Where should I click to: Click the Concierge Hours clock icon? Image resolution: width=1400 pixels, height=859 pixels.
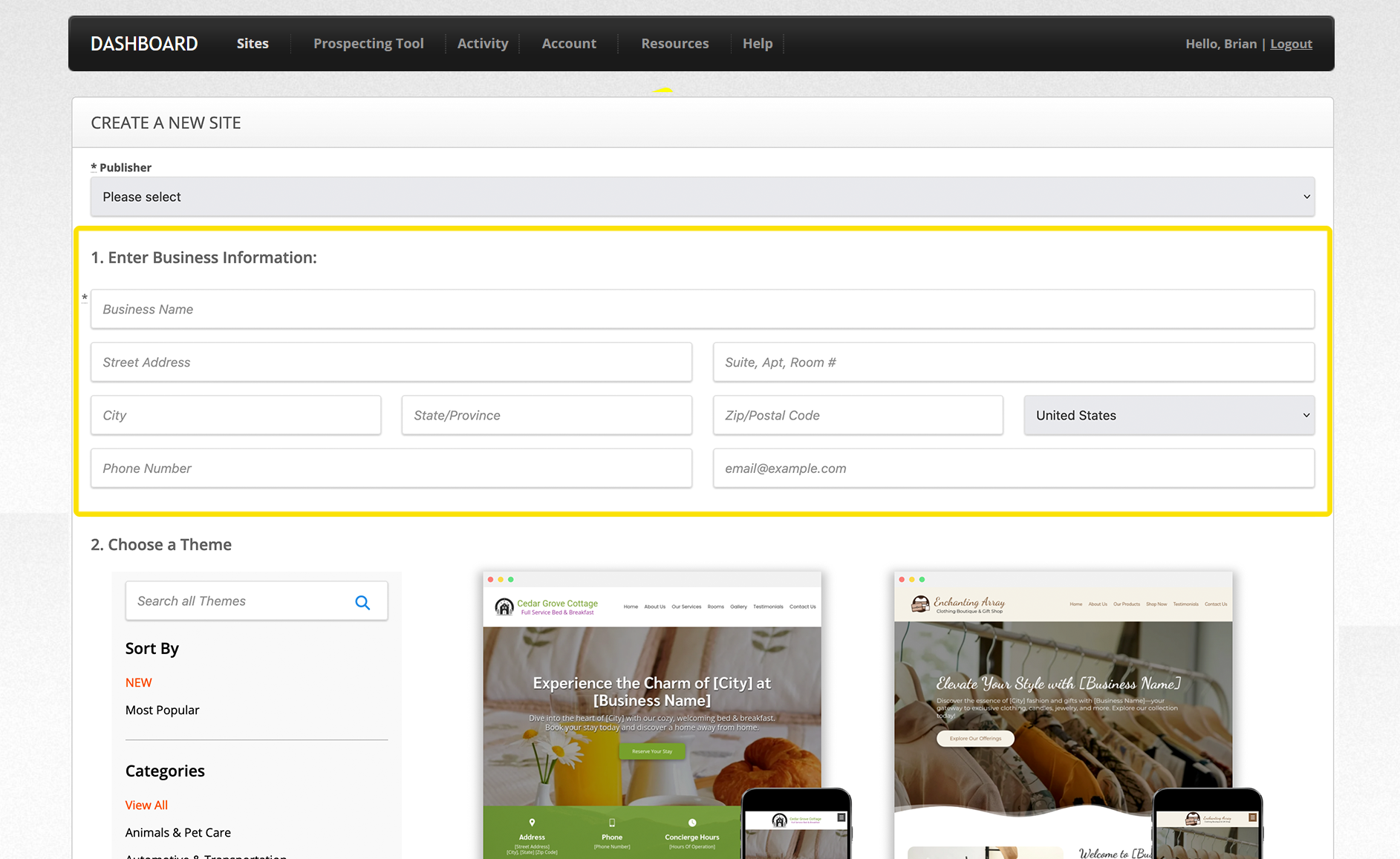tap(692, 823)
